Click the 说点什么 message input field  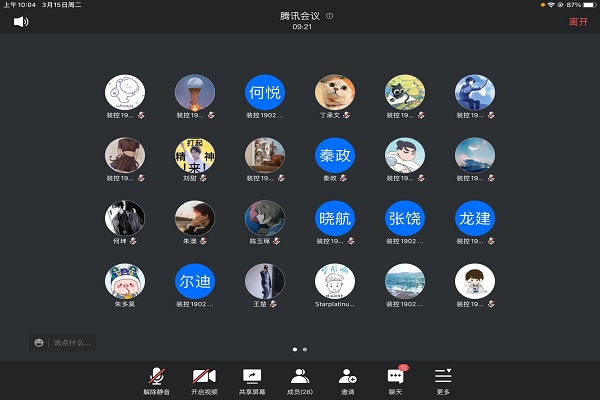pos(72,343)
